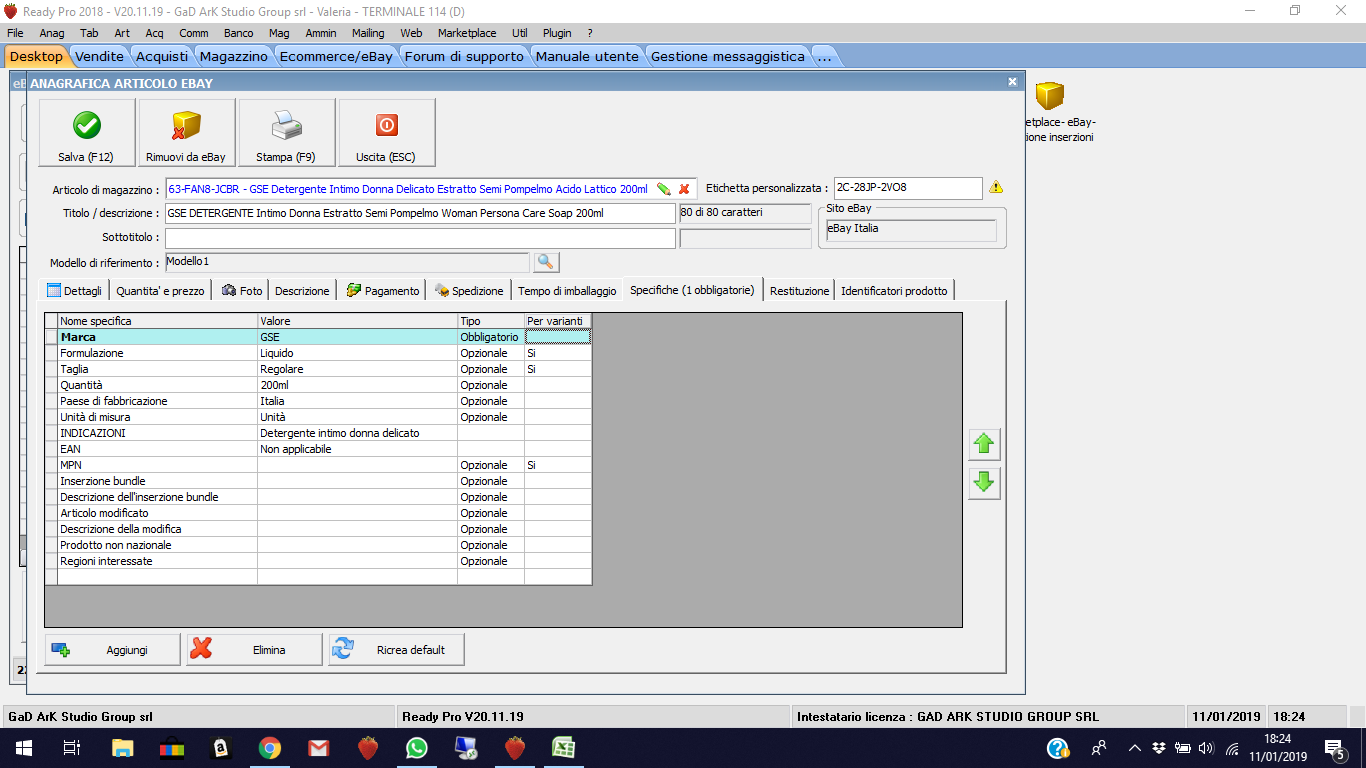Open the Pagamento tab
This screenshot has height=768, width=1366.
(x=383, y=290)
